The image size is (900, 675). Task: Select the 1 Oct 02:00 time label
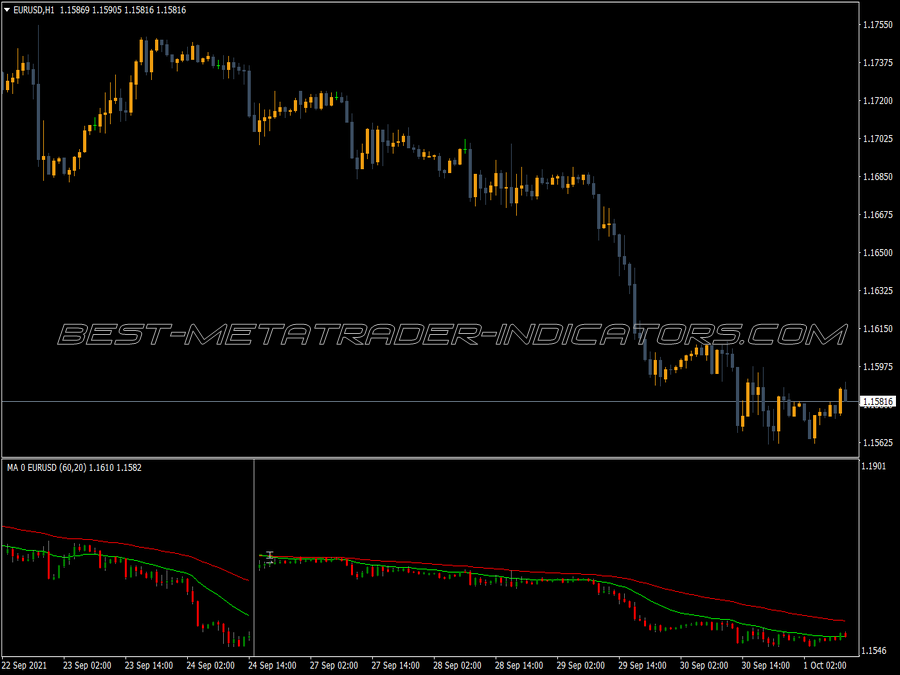(824, 665)
